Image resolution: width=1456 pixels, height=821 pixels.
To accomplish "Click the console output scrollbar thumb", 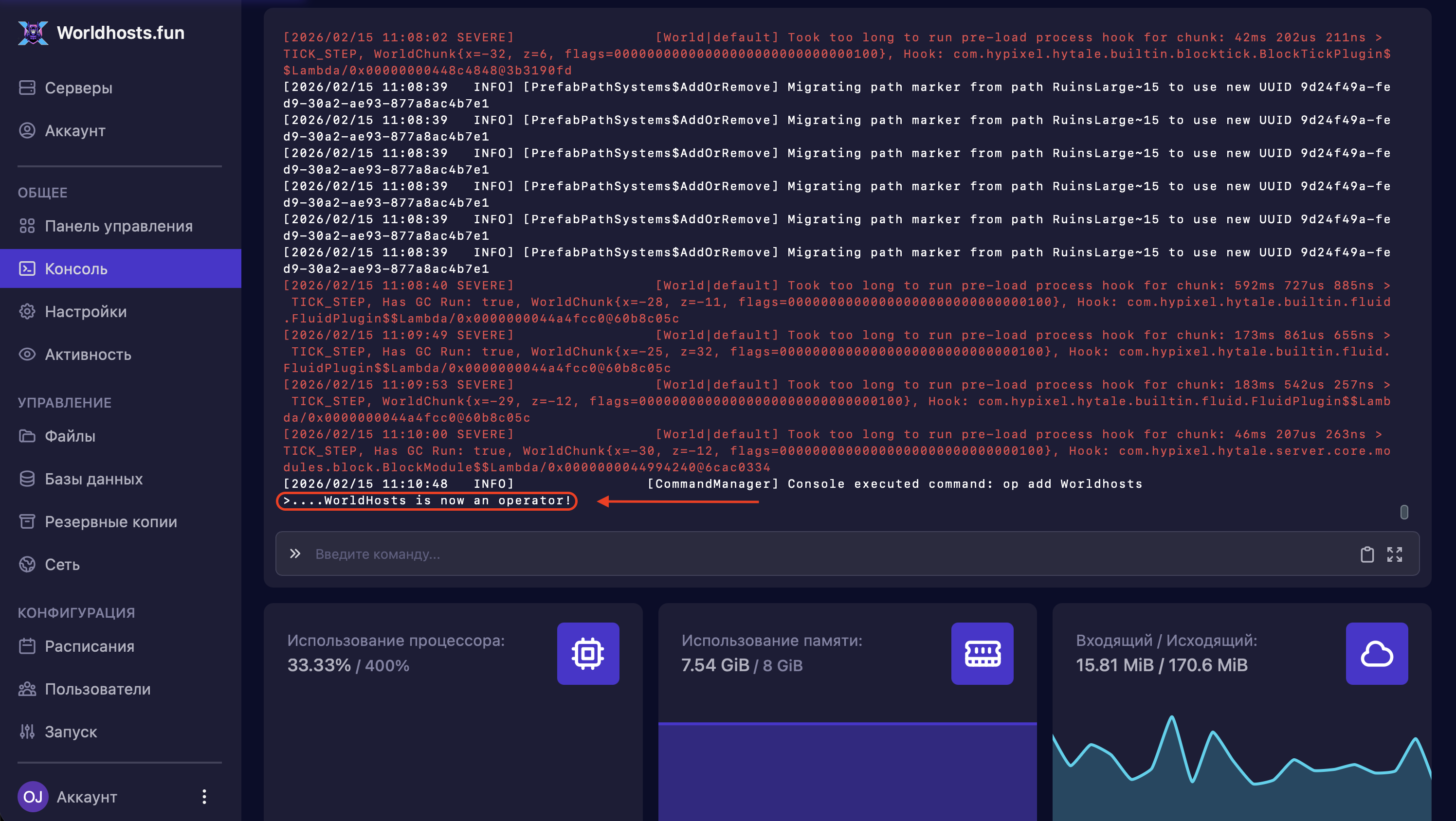I will (1403, 512).
